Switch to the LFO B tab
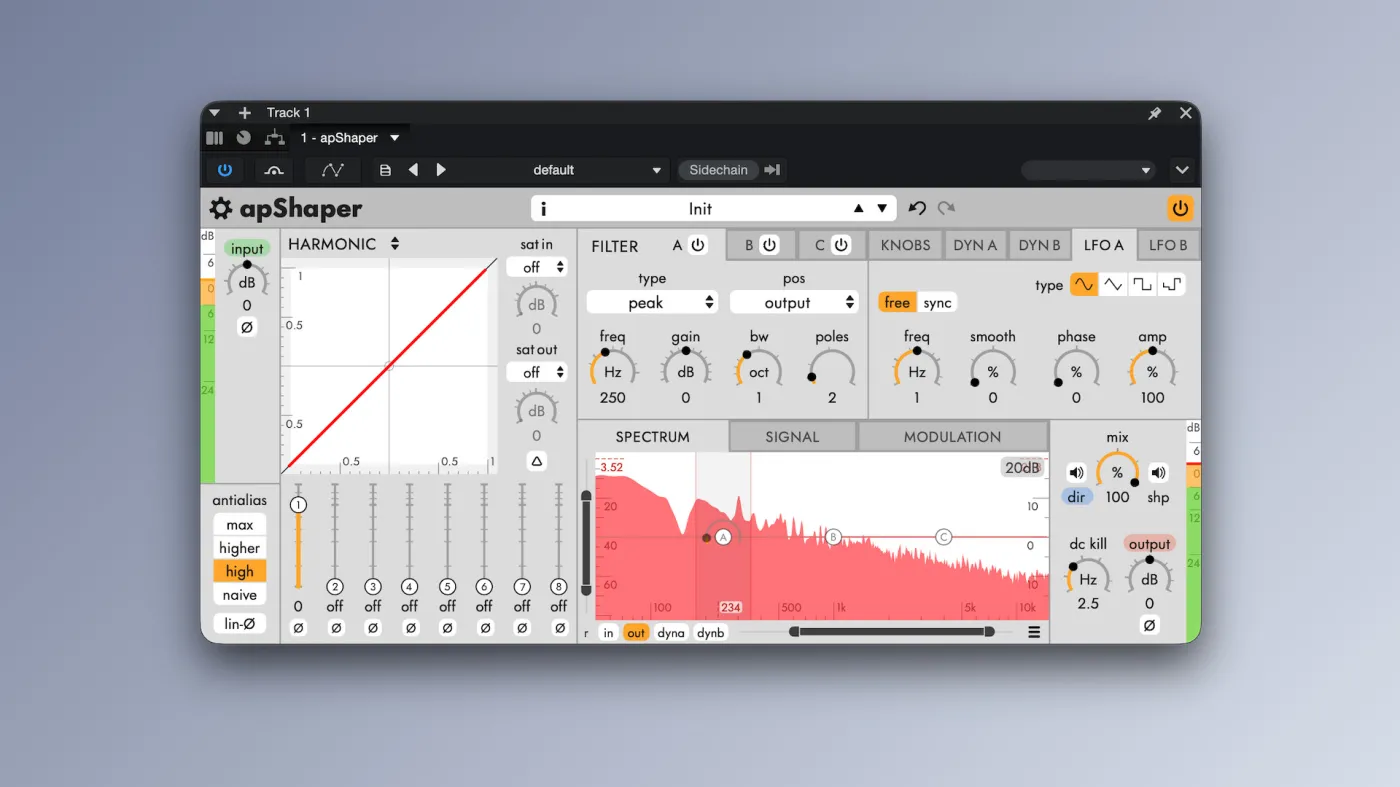The width and height of the screenshot is (1400, 787). click(1168, 245)
